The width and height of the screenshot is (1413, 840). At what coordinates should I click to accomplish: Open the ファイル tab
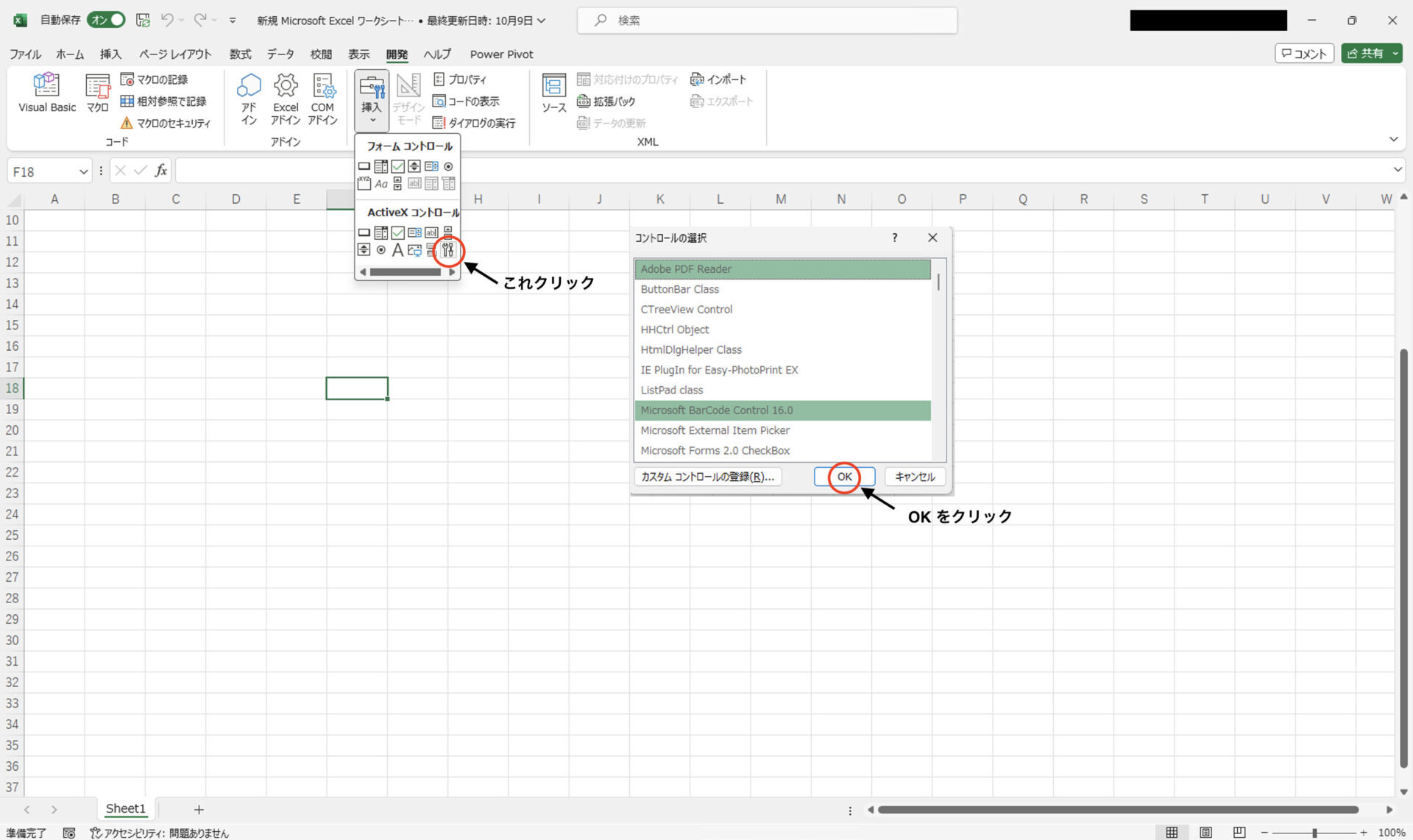(25, 54)
